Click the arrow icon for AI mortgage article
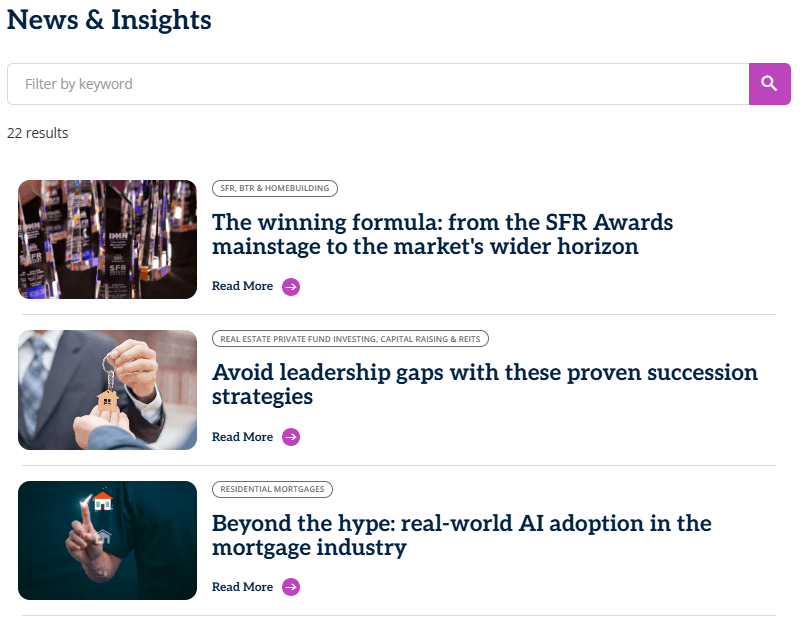The width and height of the screenshot is (805, 620). click(291, 587)
